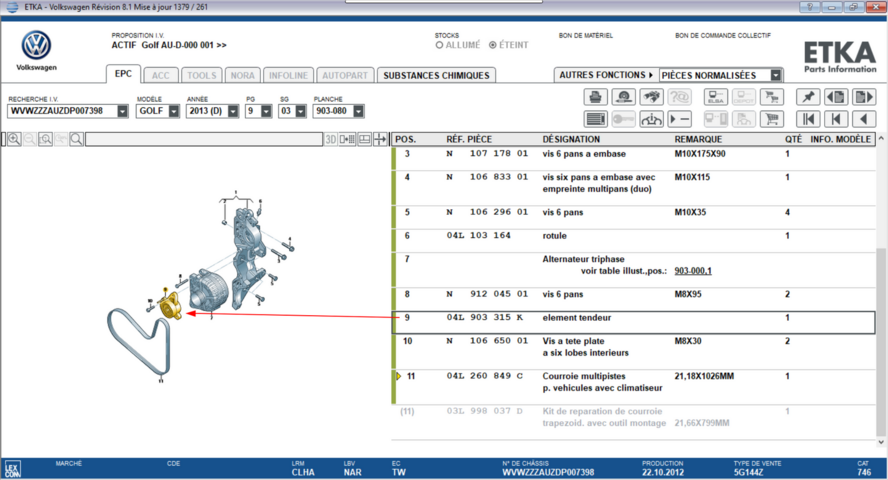Click the illustration-to-list link icon
Viewport: 888px width, 480px height.
[x=347, y=139]
